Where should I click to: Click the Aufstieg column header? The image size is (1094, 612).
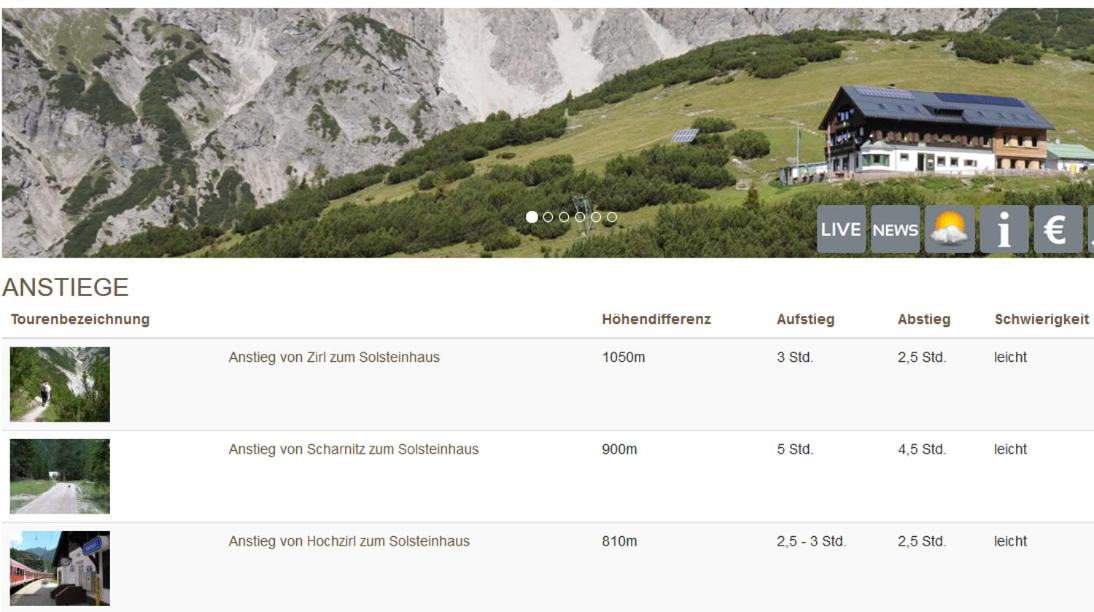tap(805, 320)
